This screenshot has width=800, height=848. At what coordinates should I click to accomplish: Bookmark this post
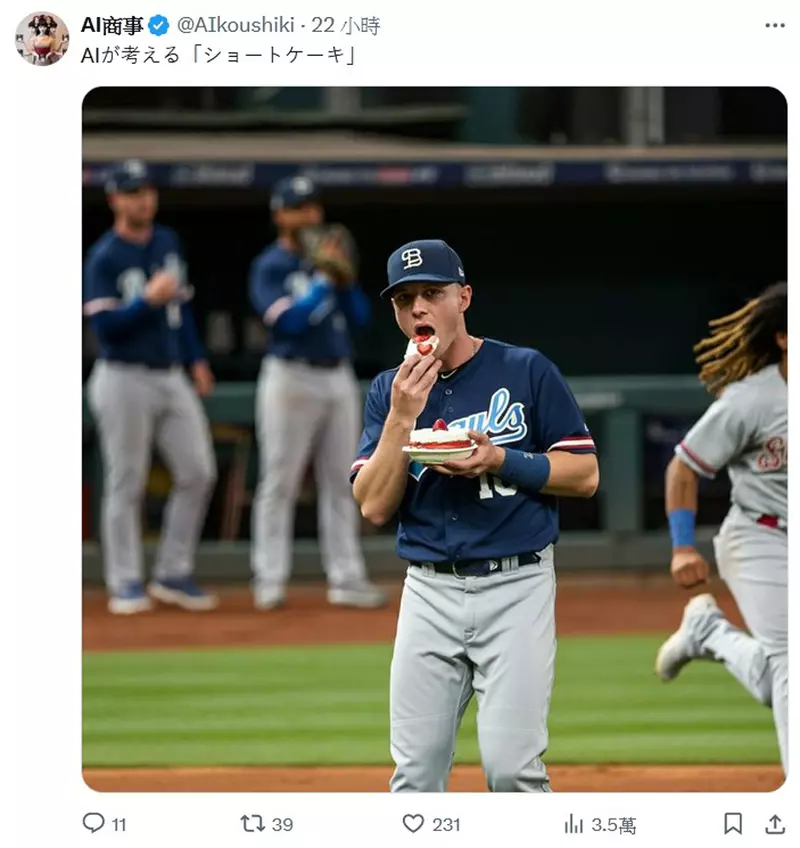[733, 823]
